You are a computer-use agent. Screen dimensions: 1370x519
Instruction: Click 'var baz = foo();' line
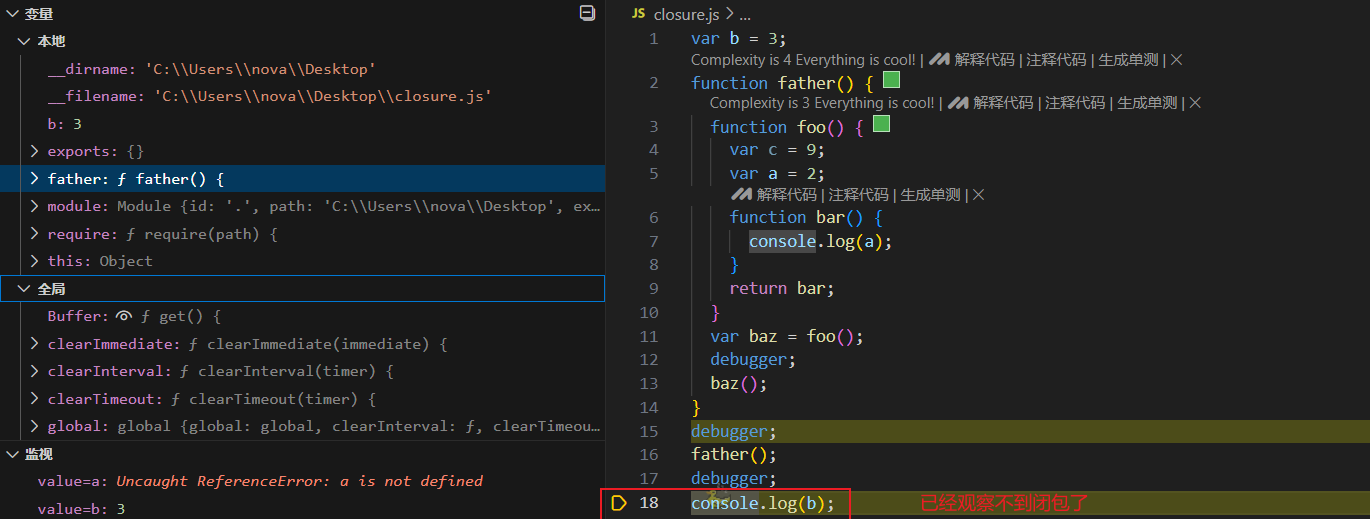point(787,336)
